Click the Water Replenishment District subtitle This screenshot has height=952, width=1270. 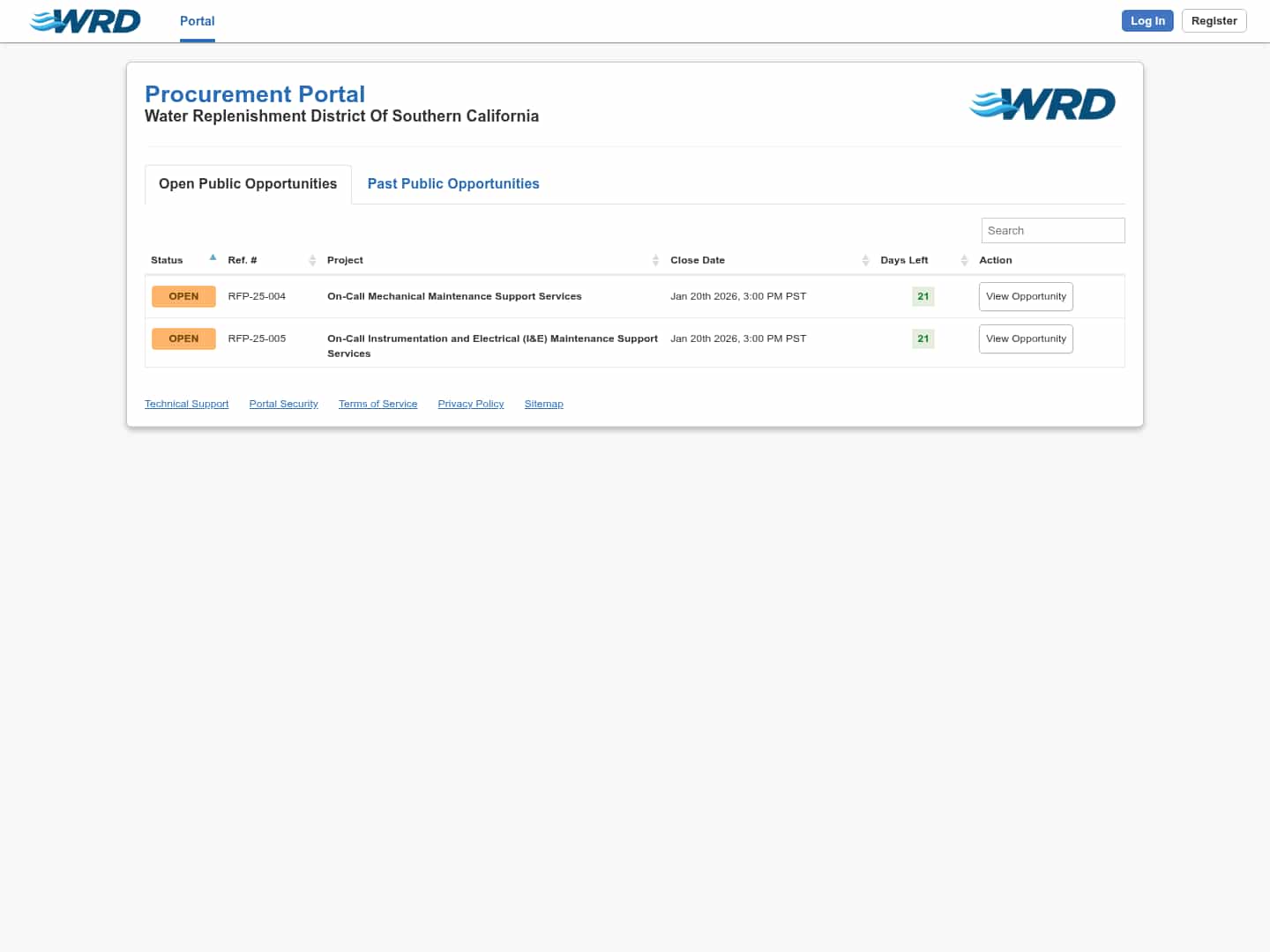[x=341, y=116]
